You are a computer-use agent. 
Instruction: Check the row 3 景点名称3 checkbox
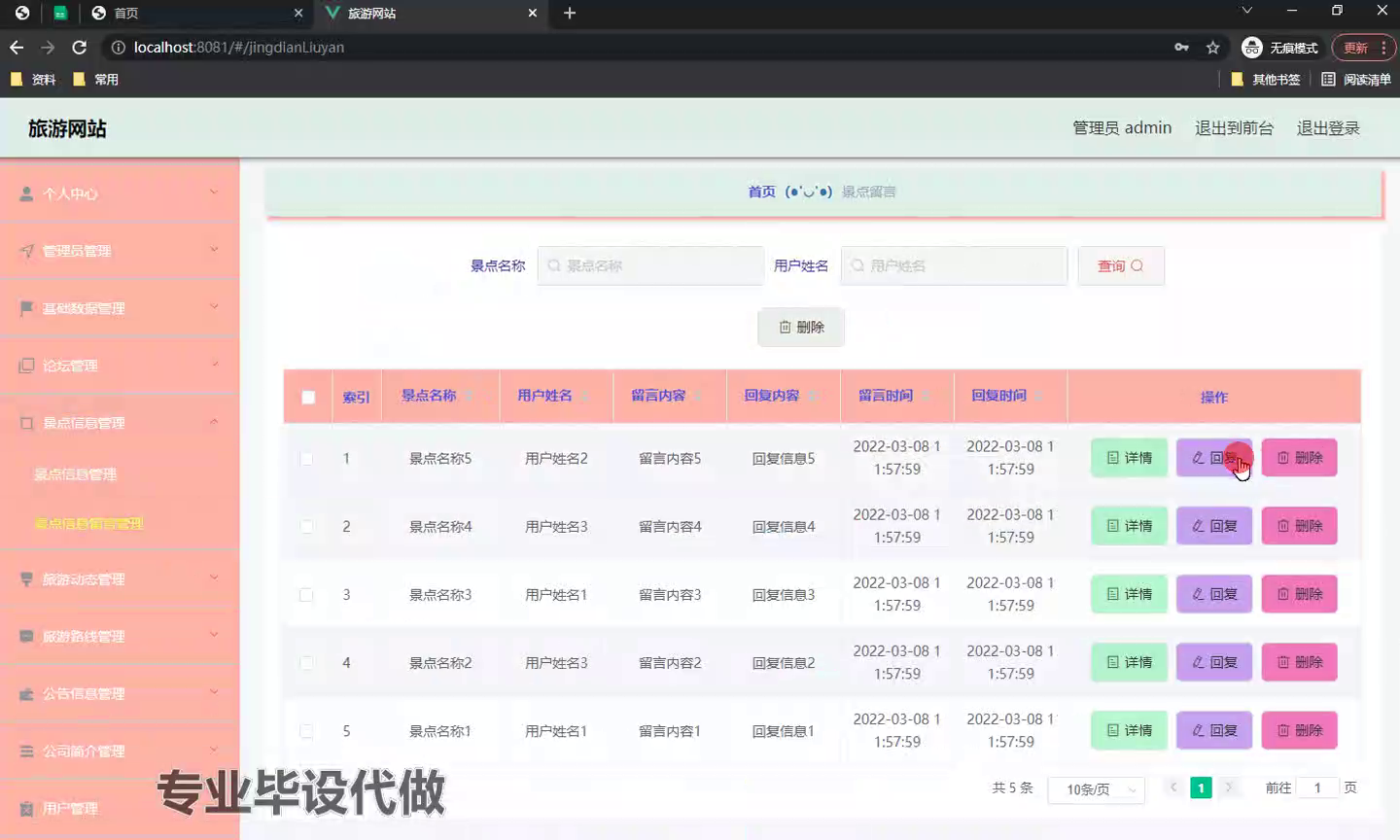(x=306, y=594)
